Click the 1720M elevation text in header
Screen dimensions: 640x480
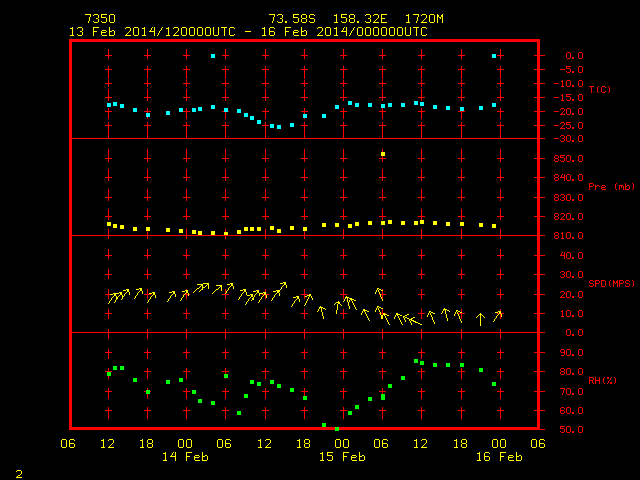[424, 19]
